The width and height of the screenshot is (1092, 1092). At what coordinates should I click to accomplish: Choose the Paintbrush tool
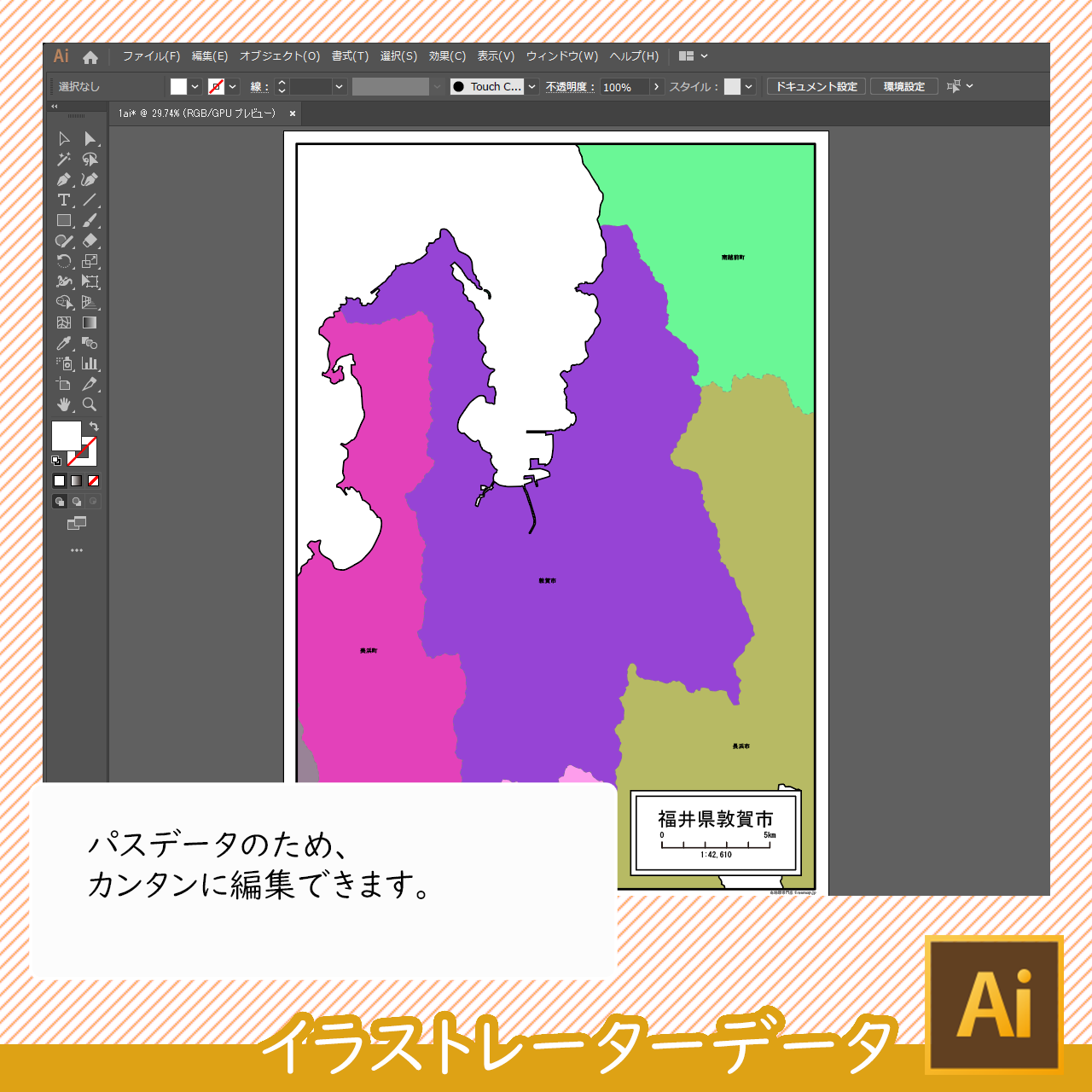pyautogui.click(x=90, y=221)
